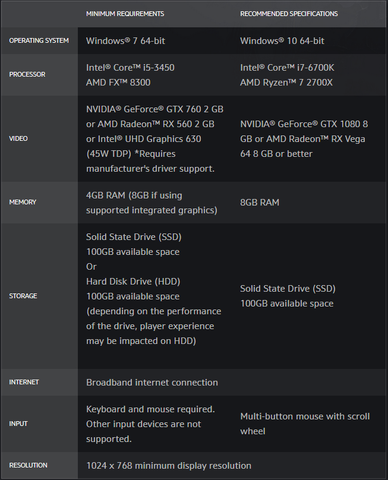Screen dimensions: 388x480
Task: Click the Internet row label
Action: click(x=24, y=382)
